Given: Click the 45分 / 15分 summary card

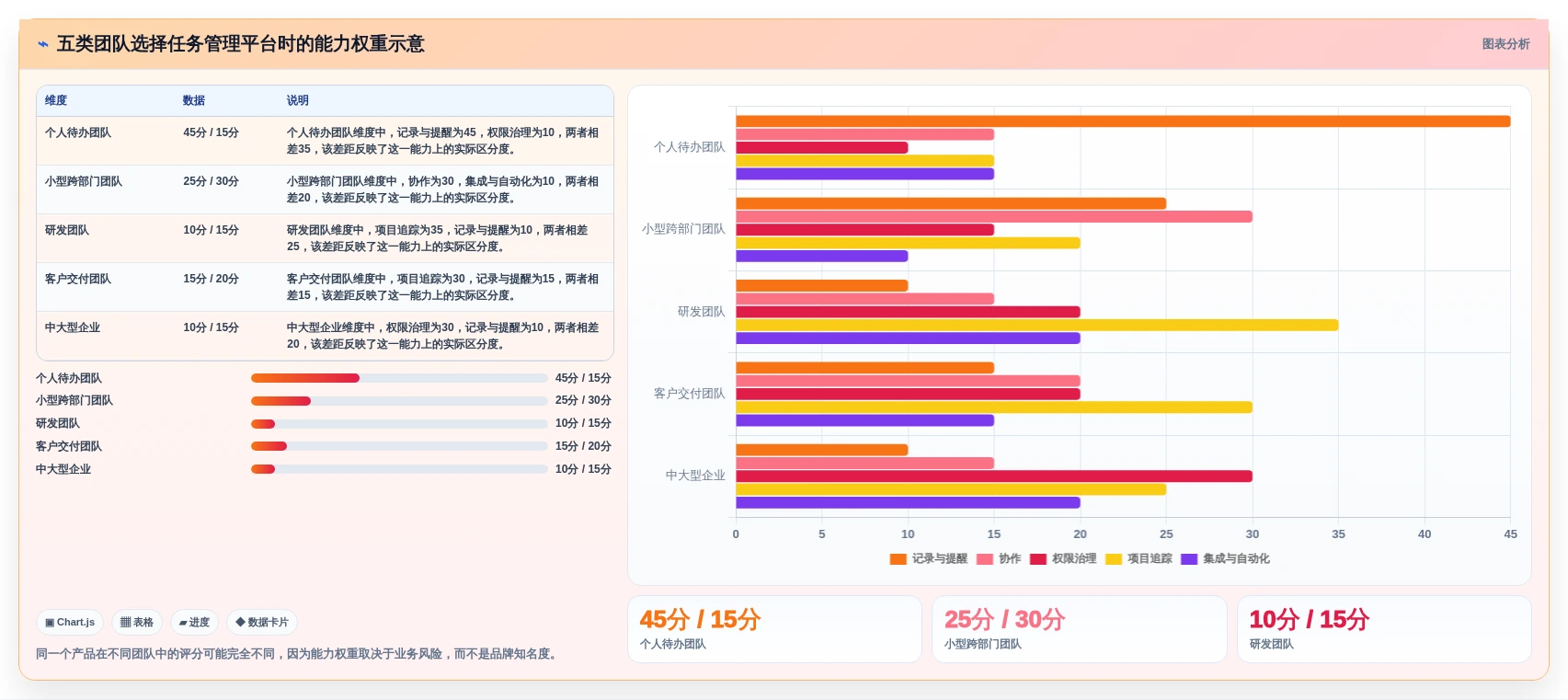Looking at the screenshot, I should tap(774, 629).
